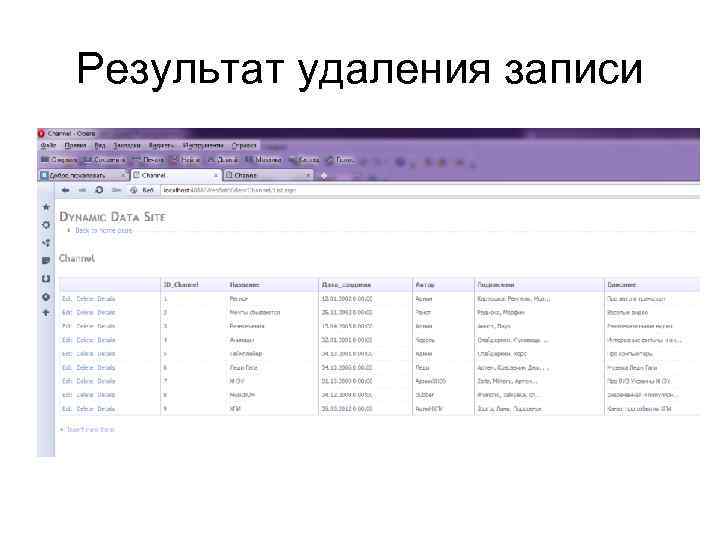Sort by the ID_Channel column header

181,285
